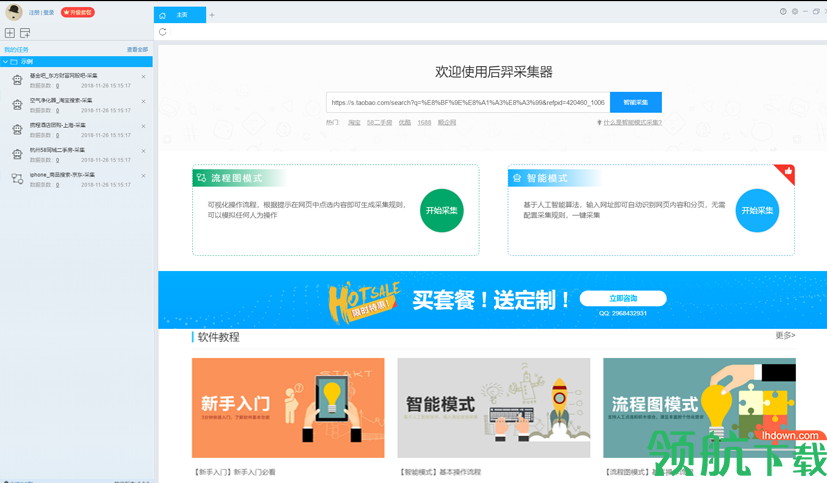The width and height of the screenshot is (827, 483).
Task: Open the 基金吧_东方财富网股吧-采集 task
Action: [63, 76]
